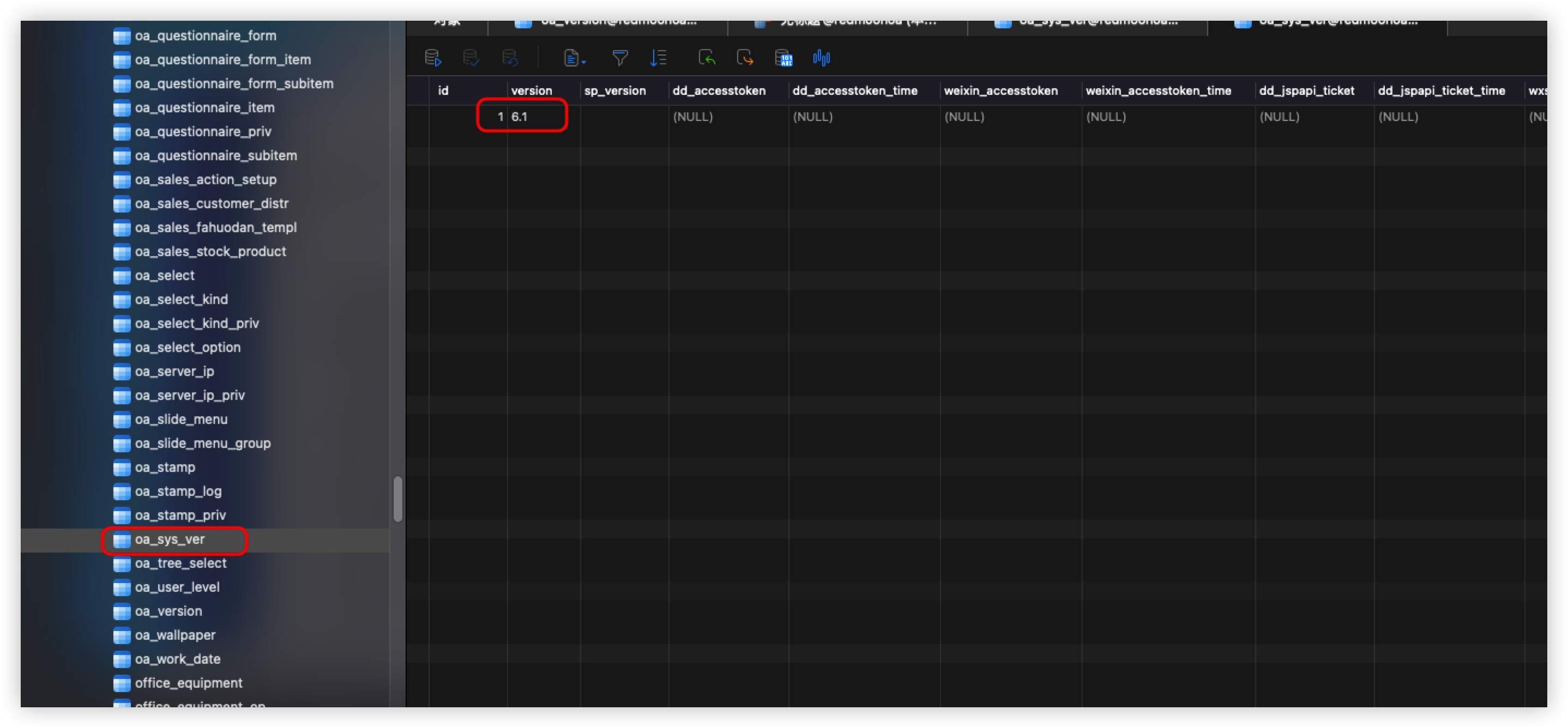Click the Sort rows icon

[658, 58]
